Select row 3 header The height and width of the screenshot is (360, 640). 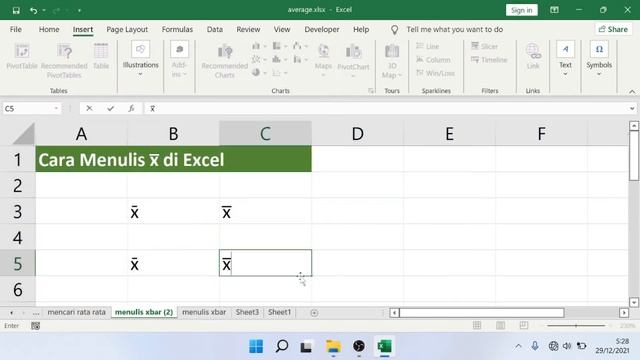pyautogui.click(x=18, y=211)
